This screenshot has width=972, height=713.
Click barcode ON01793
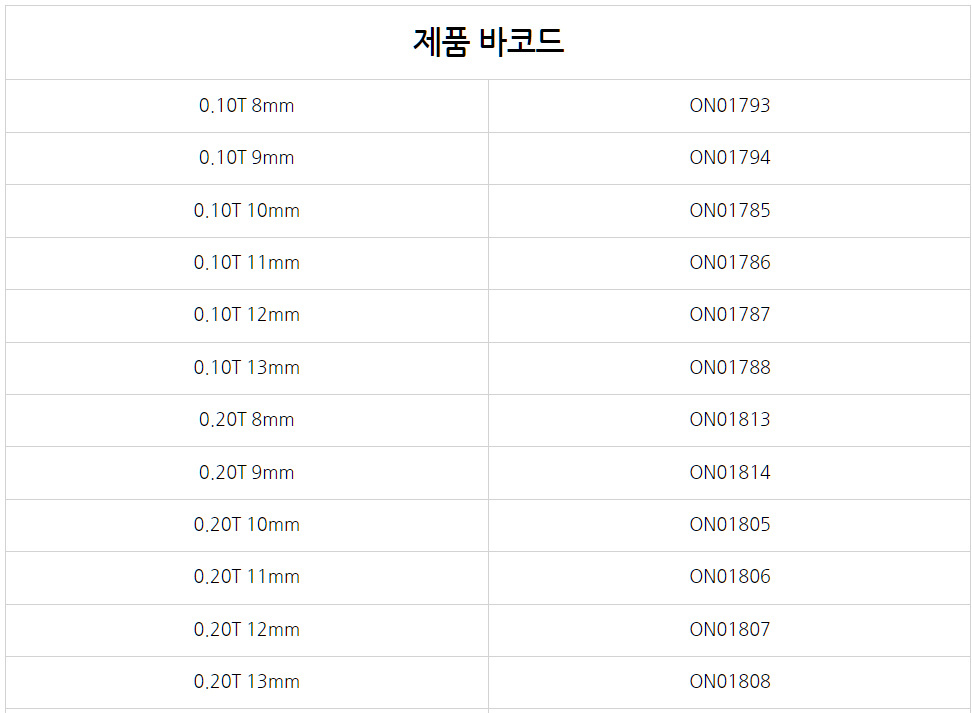730,105
